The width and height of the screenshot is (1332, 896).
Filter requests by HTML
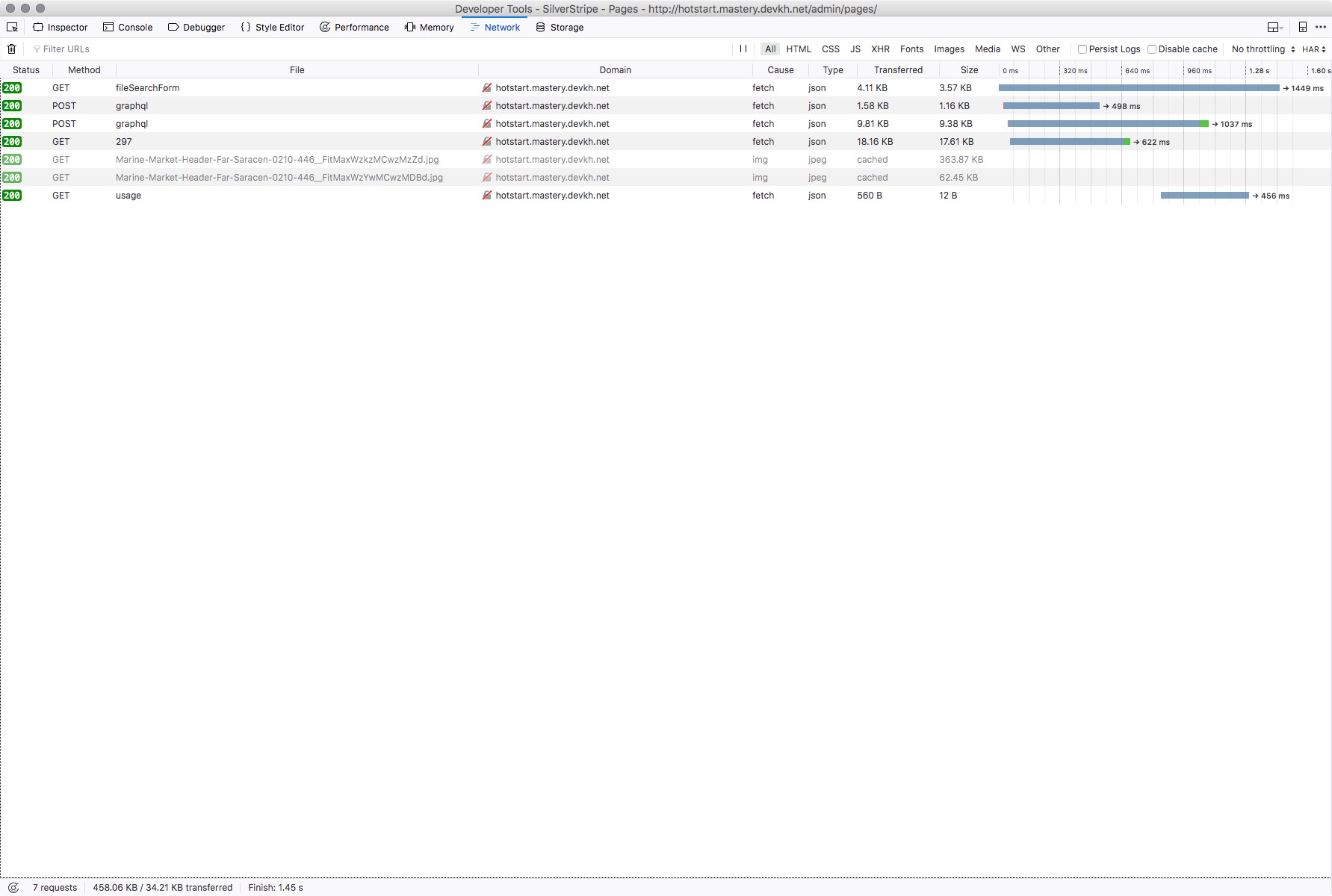click(x=799, y=49)
